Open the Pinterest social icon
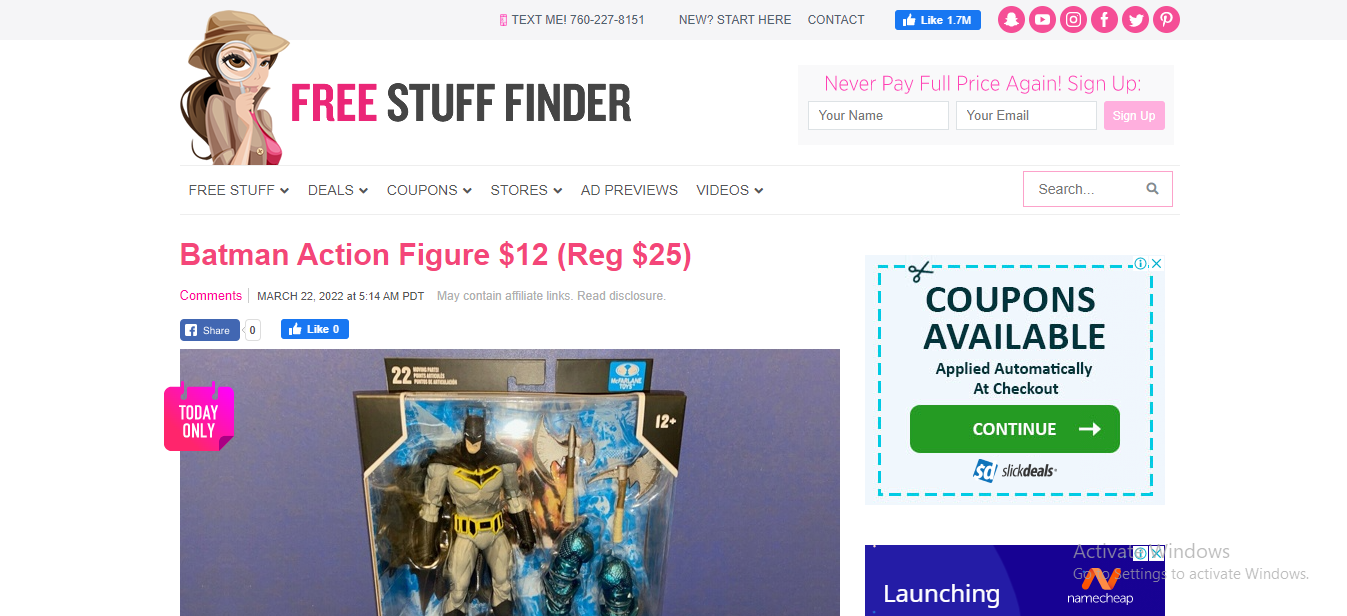Screen dimensions: 1347x616 [1166, 20]
